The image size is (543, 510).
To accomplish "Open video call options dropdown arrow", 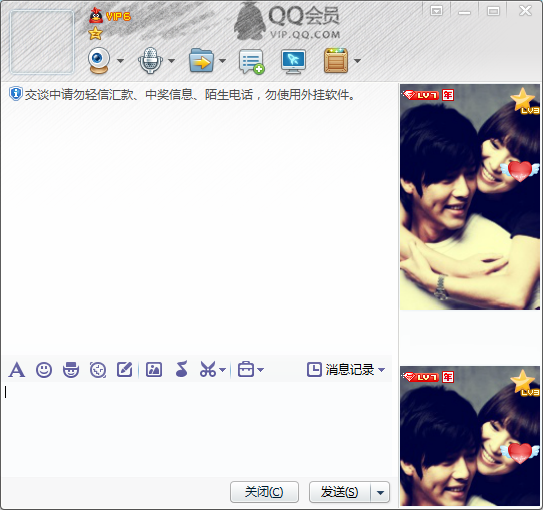I will point(120,61).
